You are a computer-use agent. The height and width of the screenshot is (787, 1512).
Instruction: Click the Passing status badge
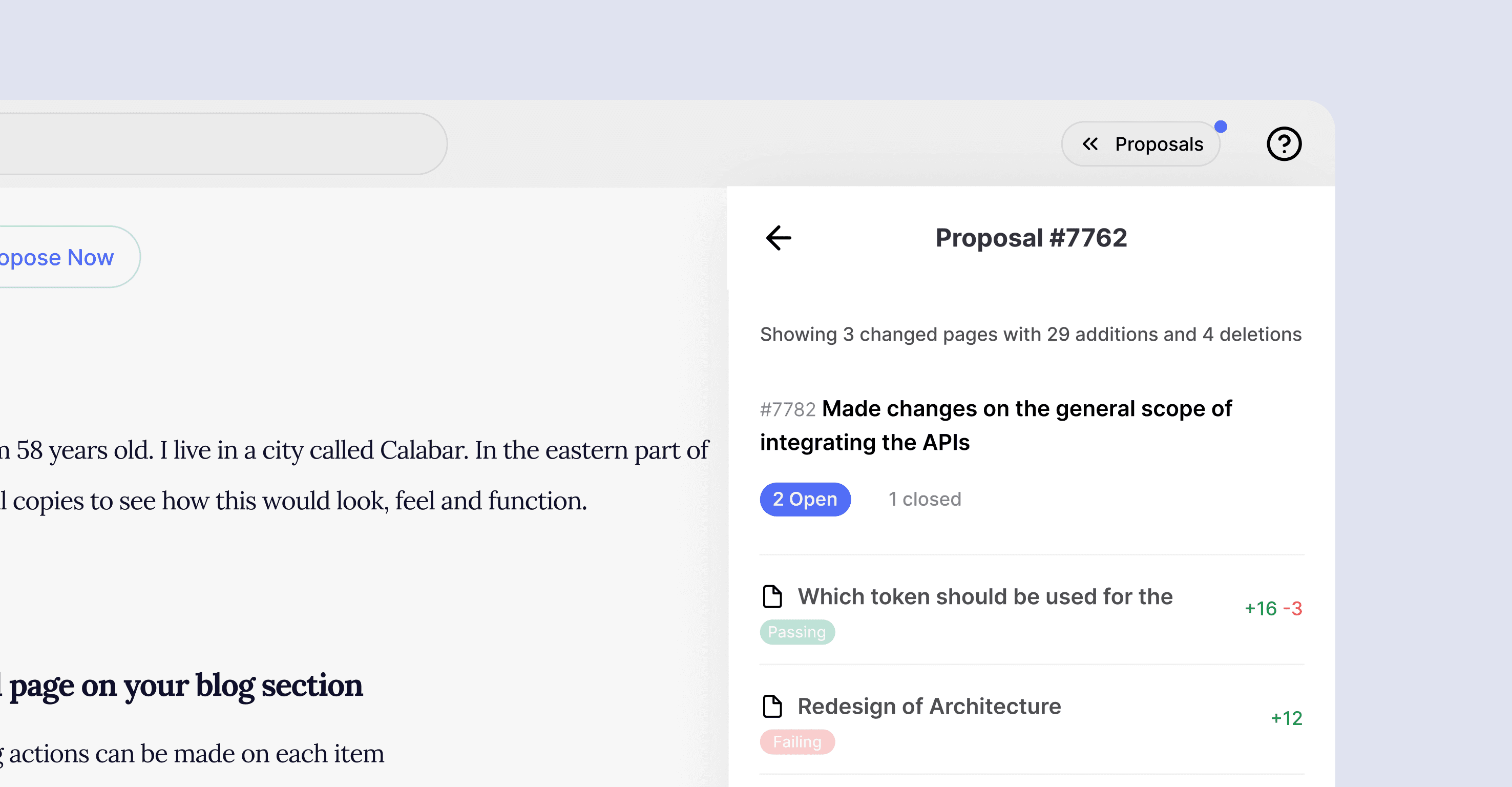point(796,632)
